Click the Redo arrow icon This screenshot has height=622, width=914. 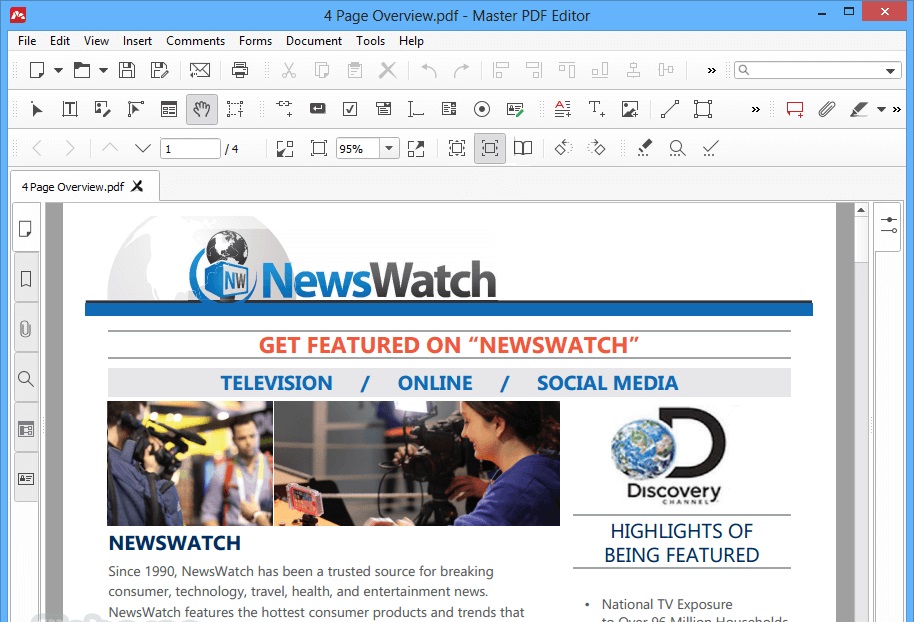[461, 71]
